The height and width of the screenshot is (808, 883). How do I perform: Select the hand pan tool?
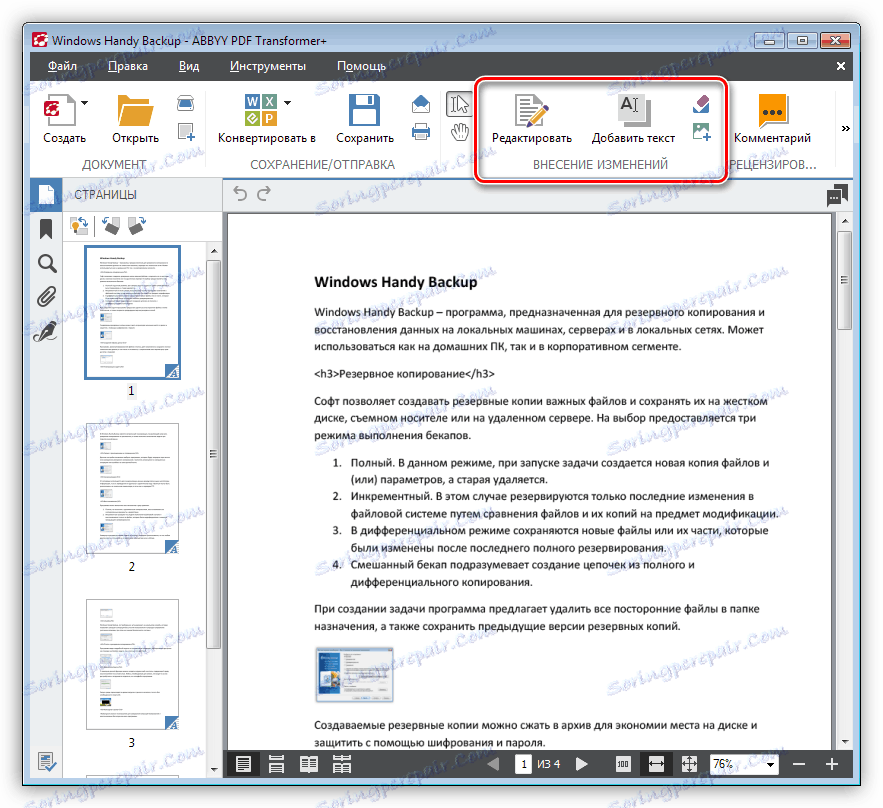point(460,133)
